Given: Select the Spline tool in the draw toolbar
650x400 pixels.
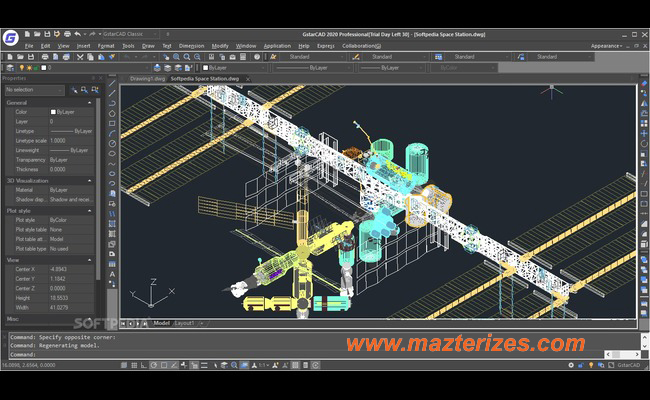Looking at the screenshot, I should [x=112, y=164].
